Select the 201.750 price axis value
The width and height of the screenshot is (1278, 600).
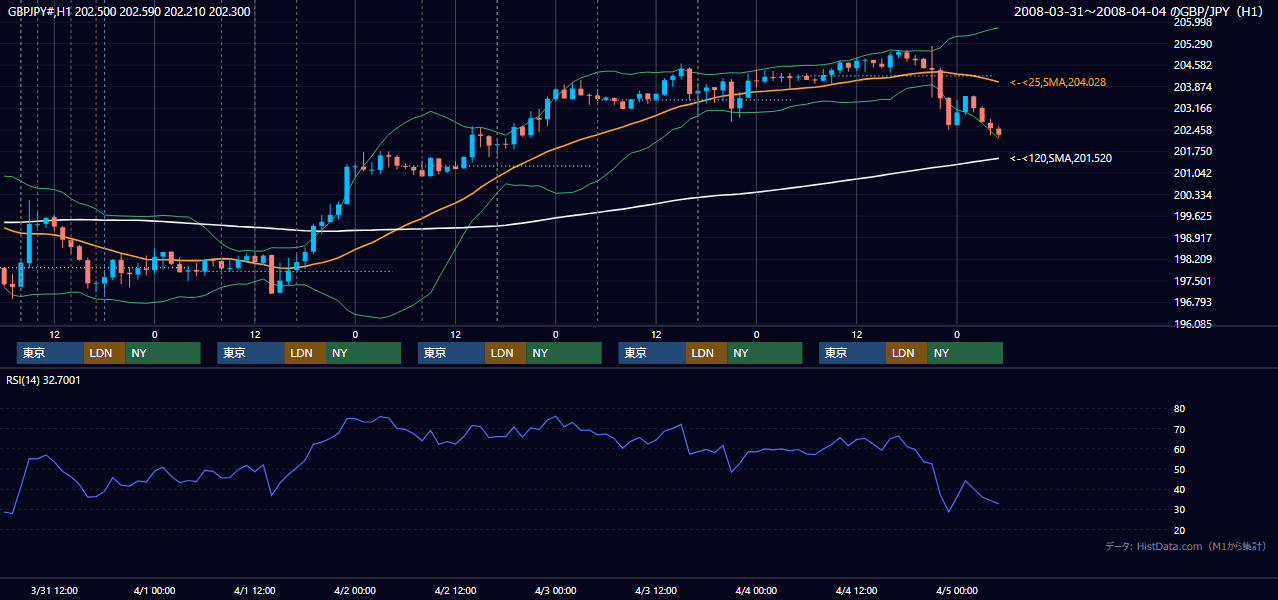tap(1193, 151)
